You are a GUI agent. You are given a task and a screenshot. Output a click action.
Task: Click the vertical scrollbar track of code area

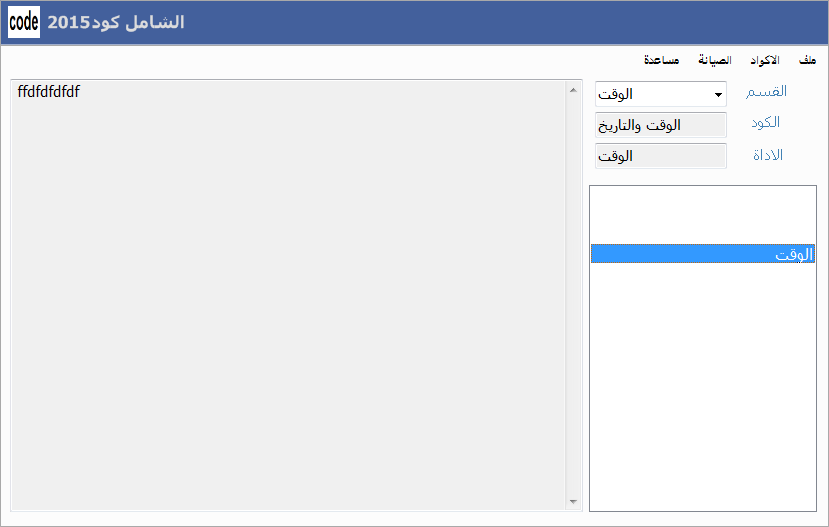pyautogui.click(x=573, y=296)
